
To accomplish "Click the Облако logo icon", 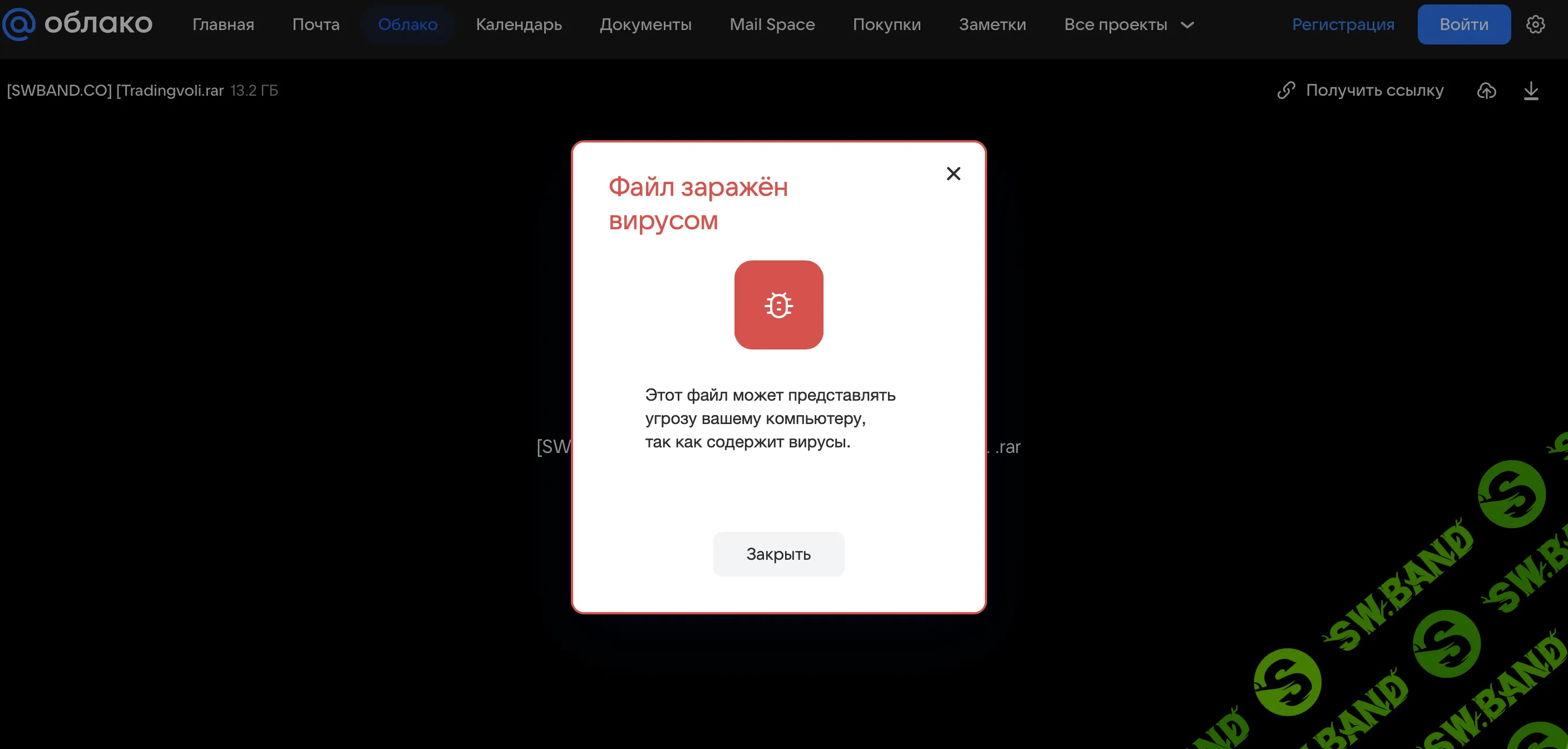I will [x=19, y=24].
